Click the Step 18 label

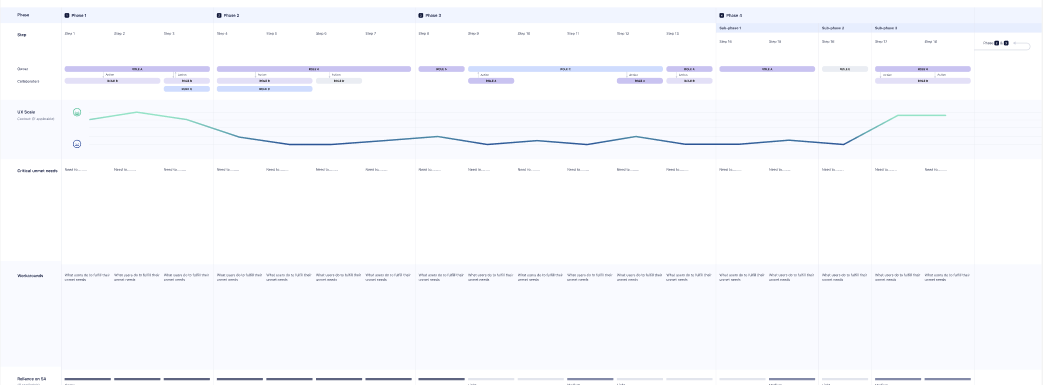[x=931, y=41]
